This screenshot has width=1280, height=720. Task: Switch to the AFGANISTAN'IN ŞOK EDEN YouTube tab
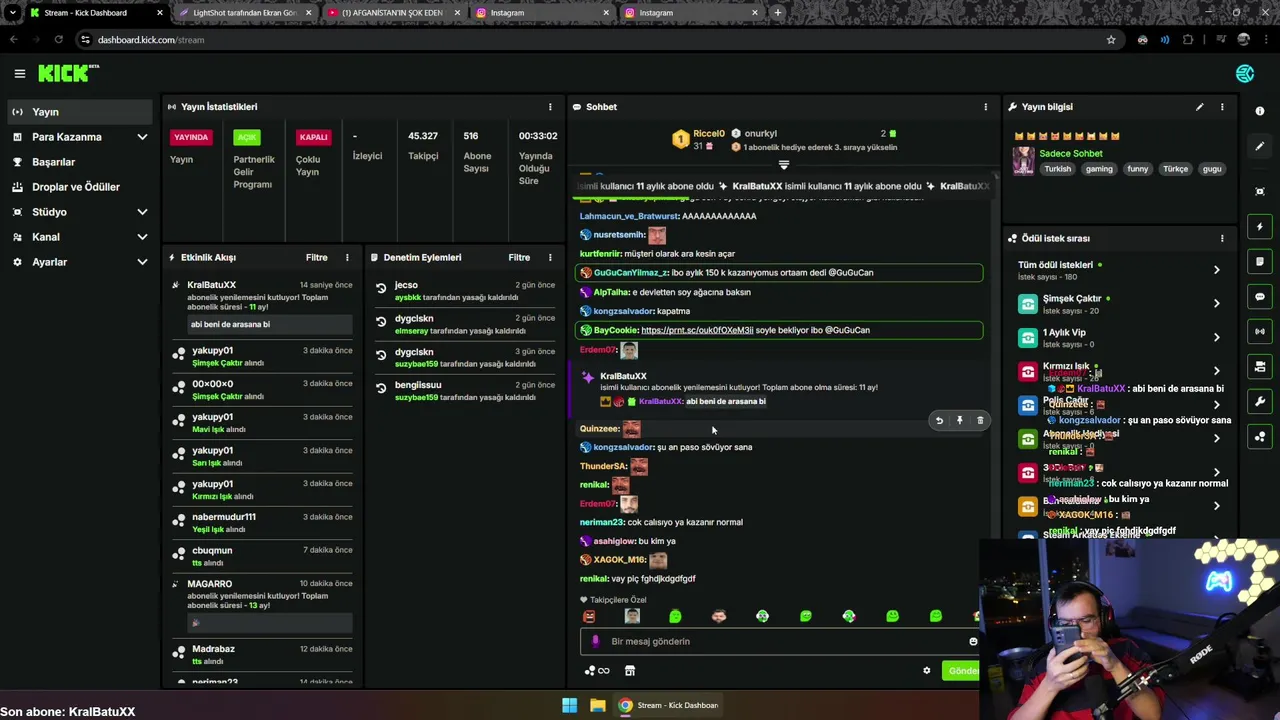click(x=393, y=13)
